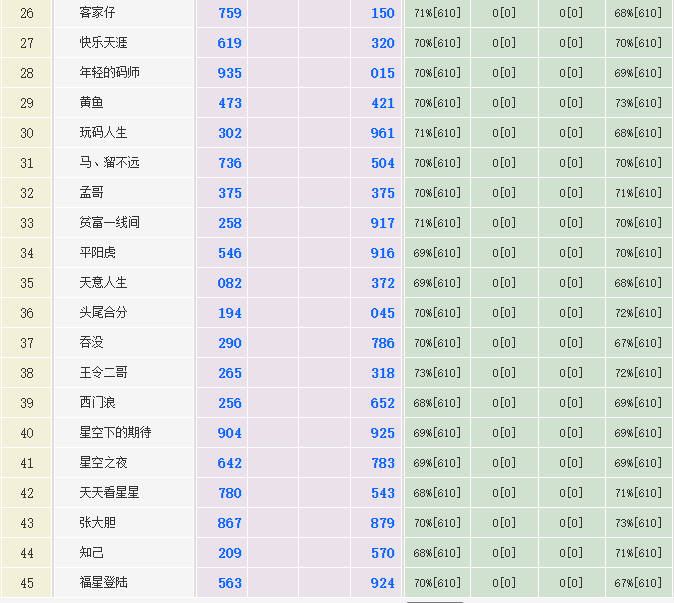Open the 平阳虎 entry in row 34
This screenshot has width=674, height=603.
97,253
